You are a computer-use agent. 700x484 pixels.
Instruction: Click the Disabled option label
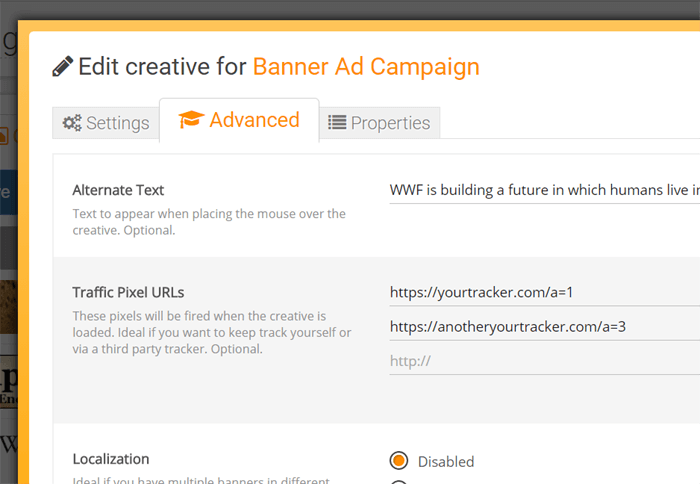(x=446, y=462)
